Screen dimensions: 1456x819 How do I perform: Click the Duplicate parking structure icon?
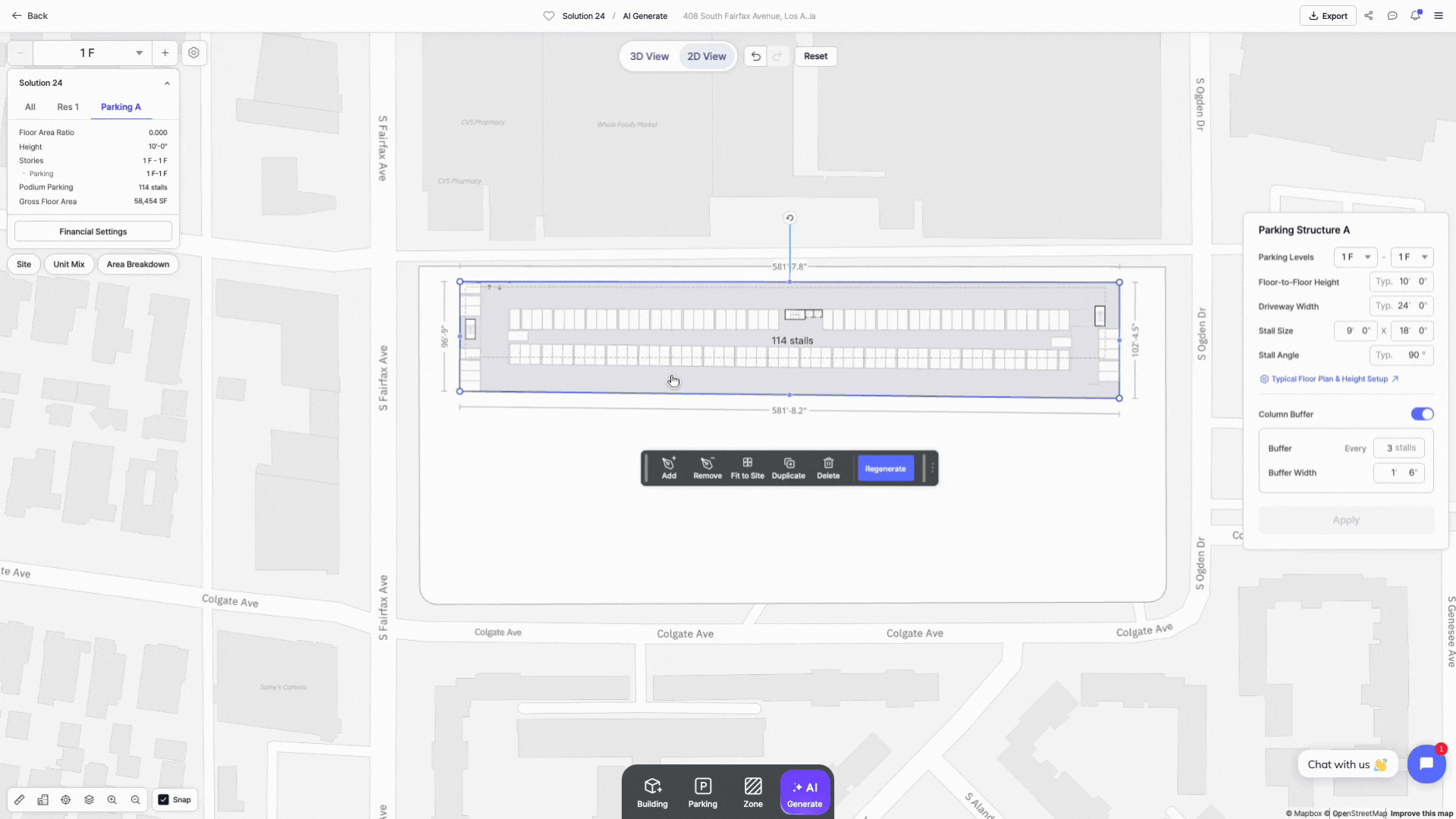coord(788,468)
